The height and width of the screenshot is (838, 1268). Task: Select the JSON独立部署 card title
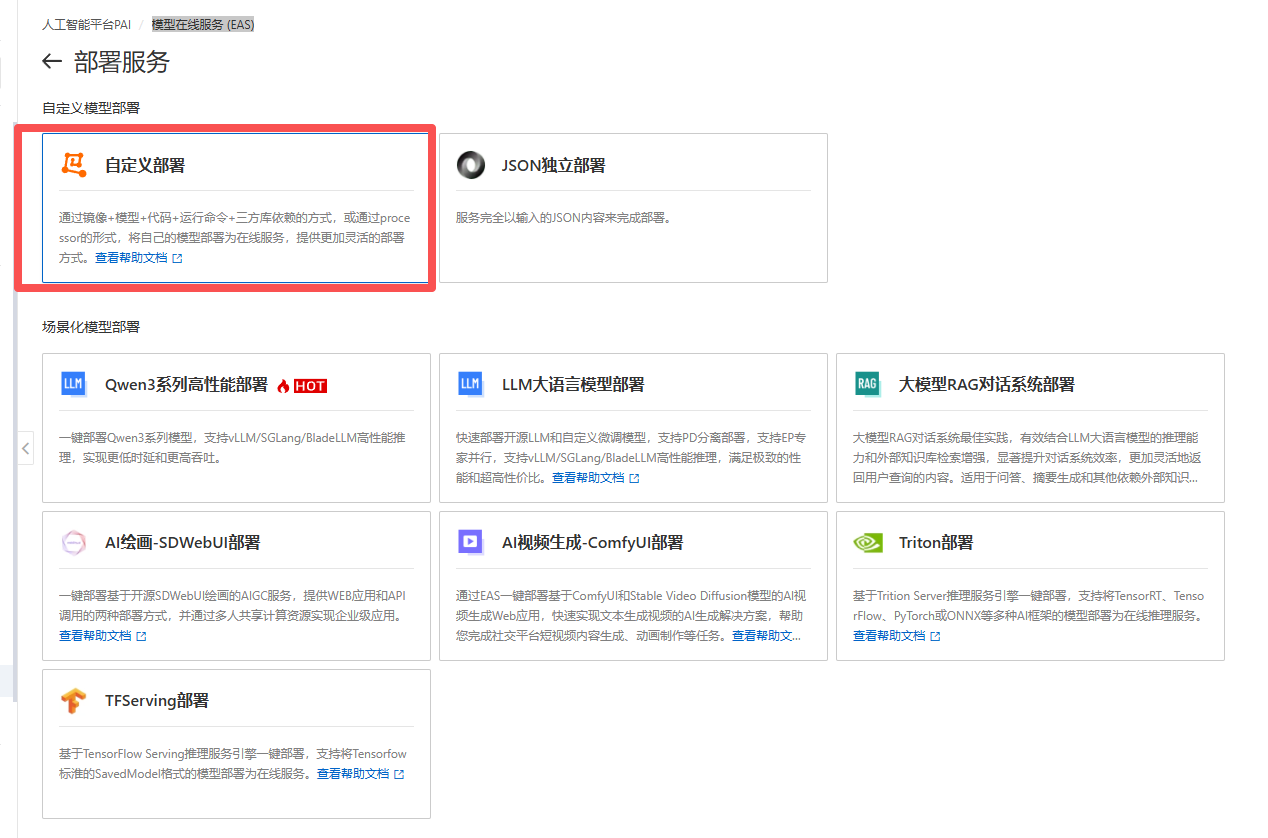coord(553,166)
